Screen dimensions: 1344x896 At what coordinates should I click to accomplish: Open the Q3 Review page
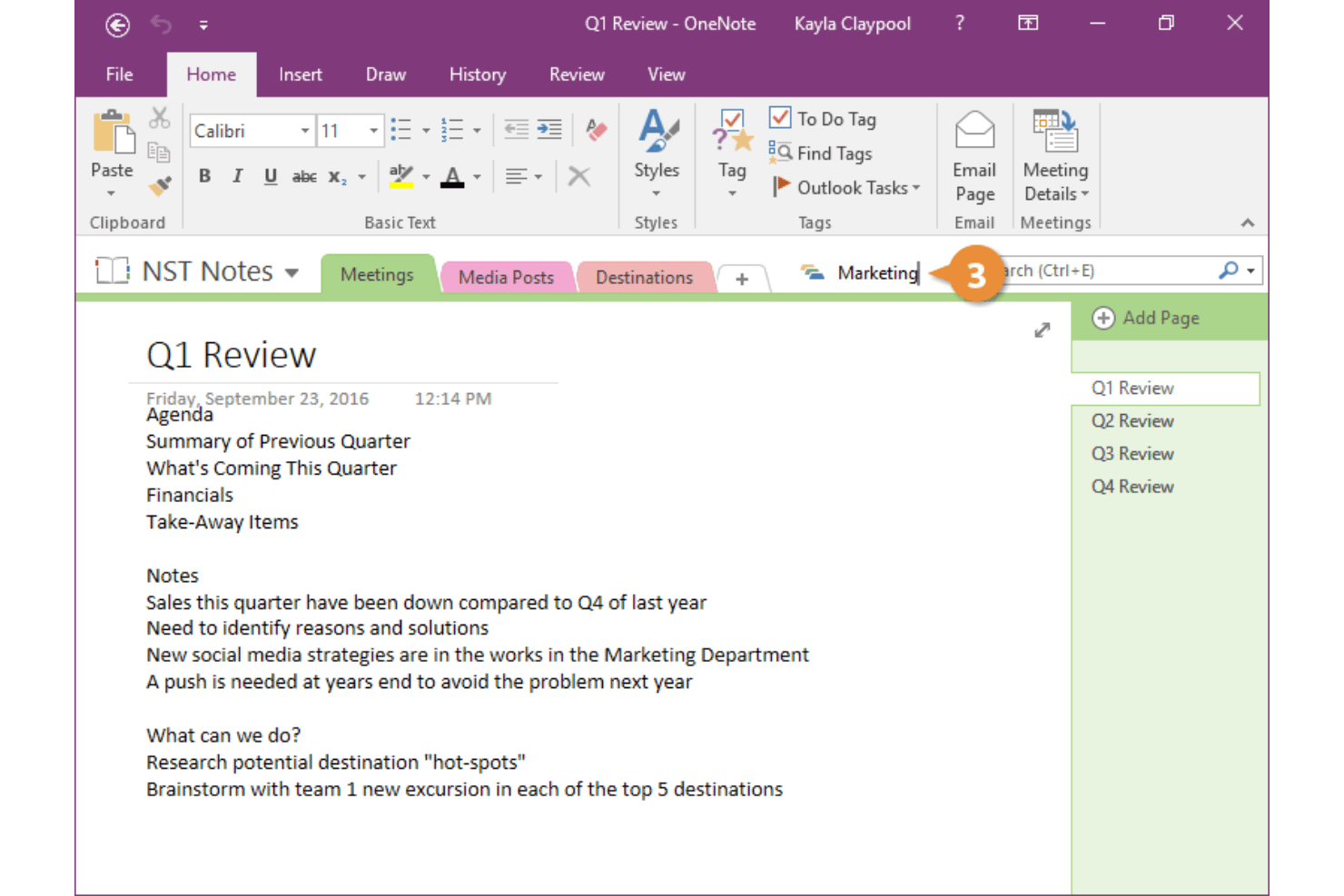[x=1132, y=454]
